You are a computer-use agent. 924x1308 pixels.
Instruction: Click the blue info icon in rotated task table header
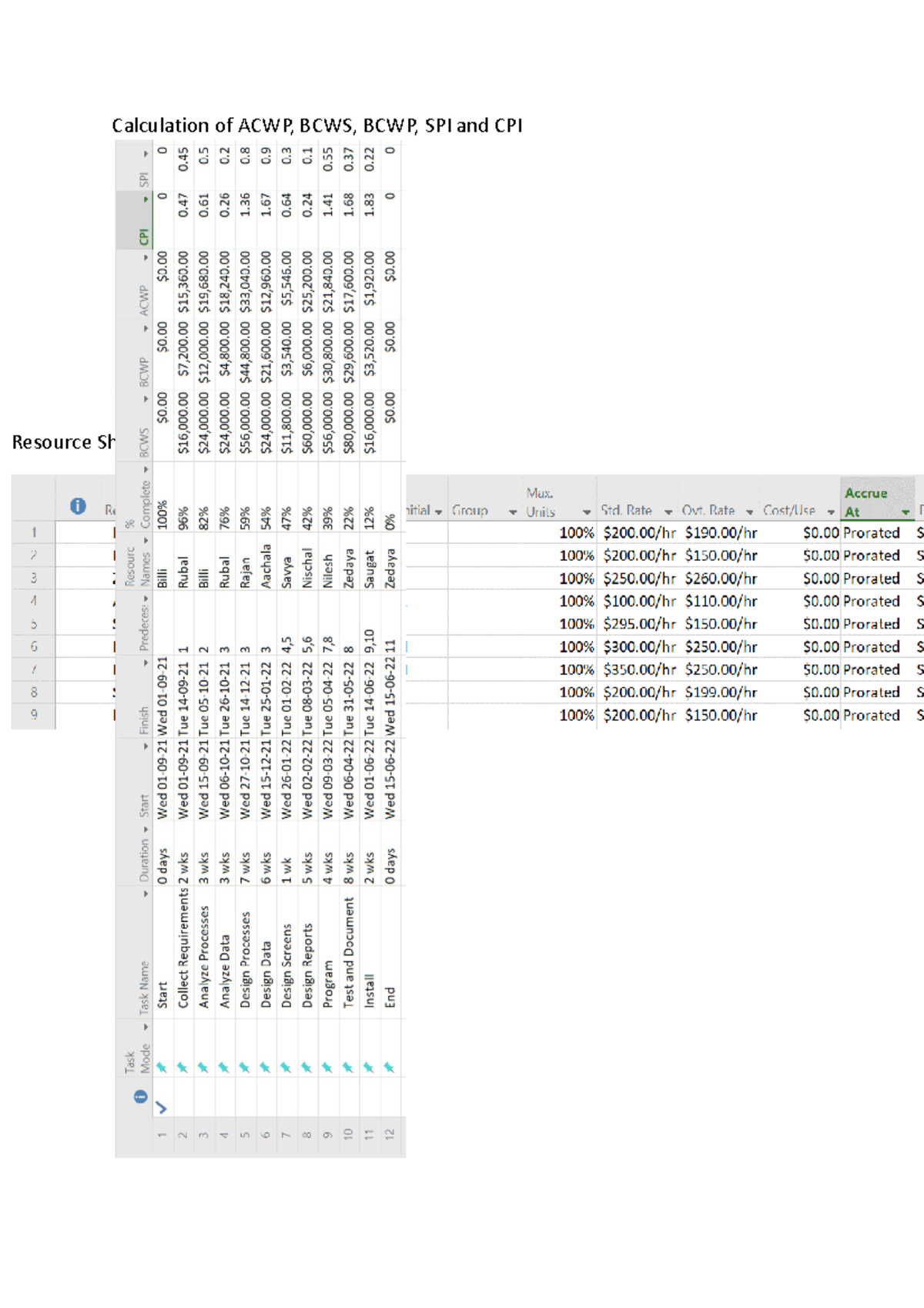click(140, 1097)
